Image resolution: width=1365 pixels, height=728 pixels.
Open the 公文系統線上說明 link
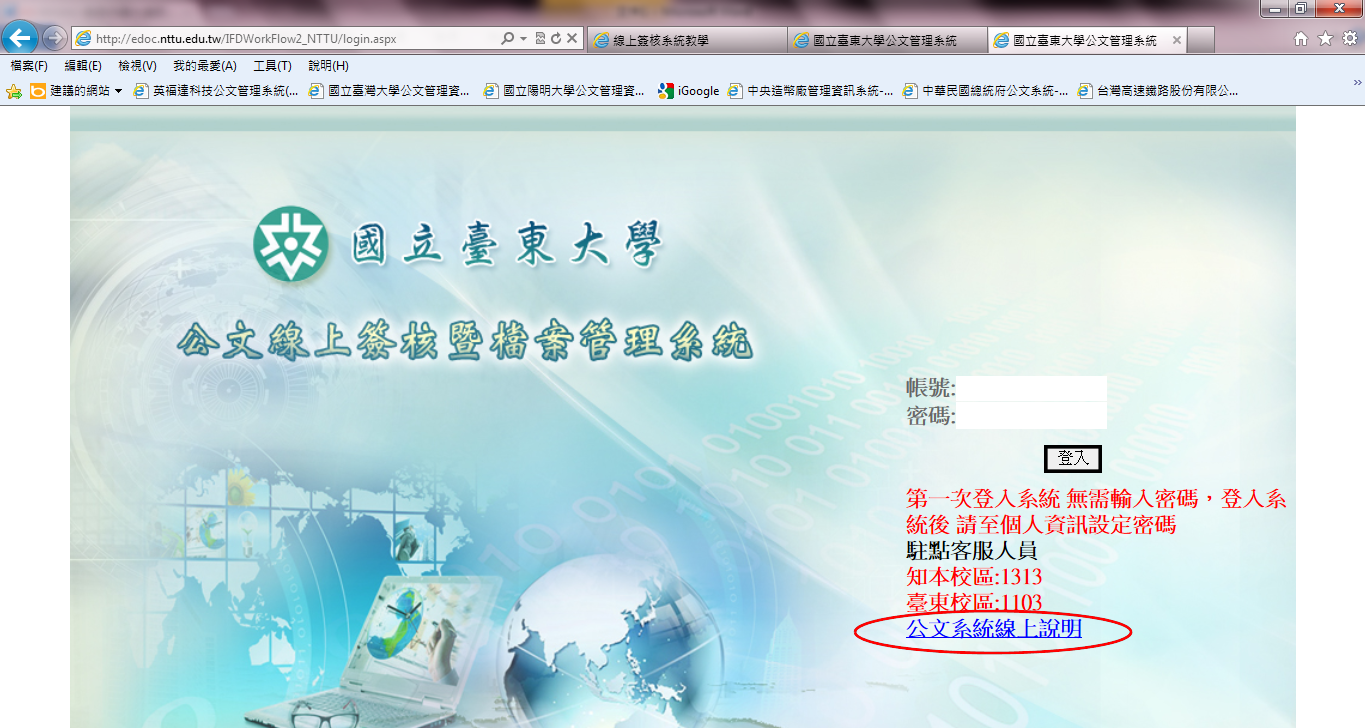point(994,629)
